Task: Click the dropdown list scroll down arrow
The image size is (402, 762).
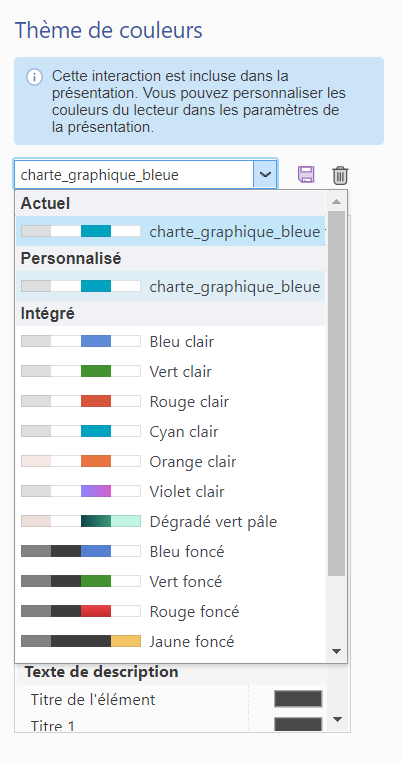Action: pyautogui.click(x=336, y=651)
